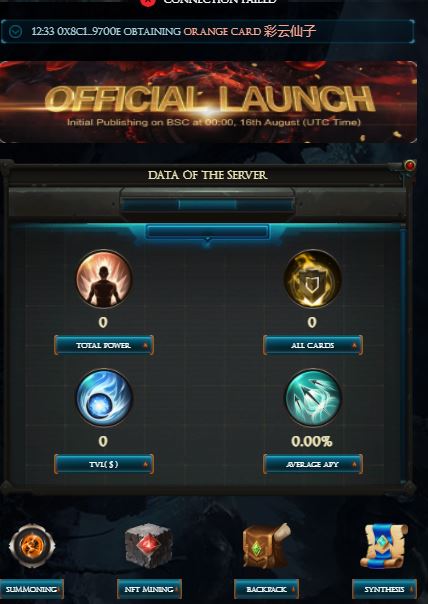Viewport: 428px width, 604px height.
Task: Select the Total Power silhouette icon
Action: click(104, 279)
